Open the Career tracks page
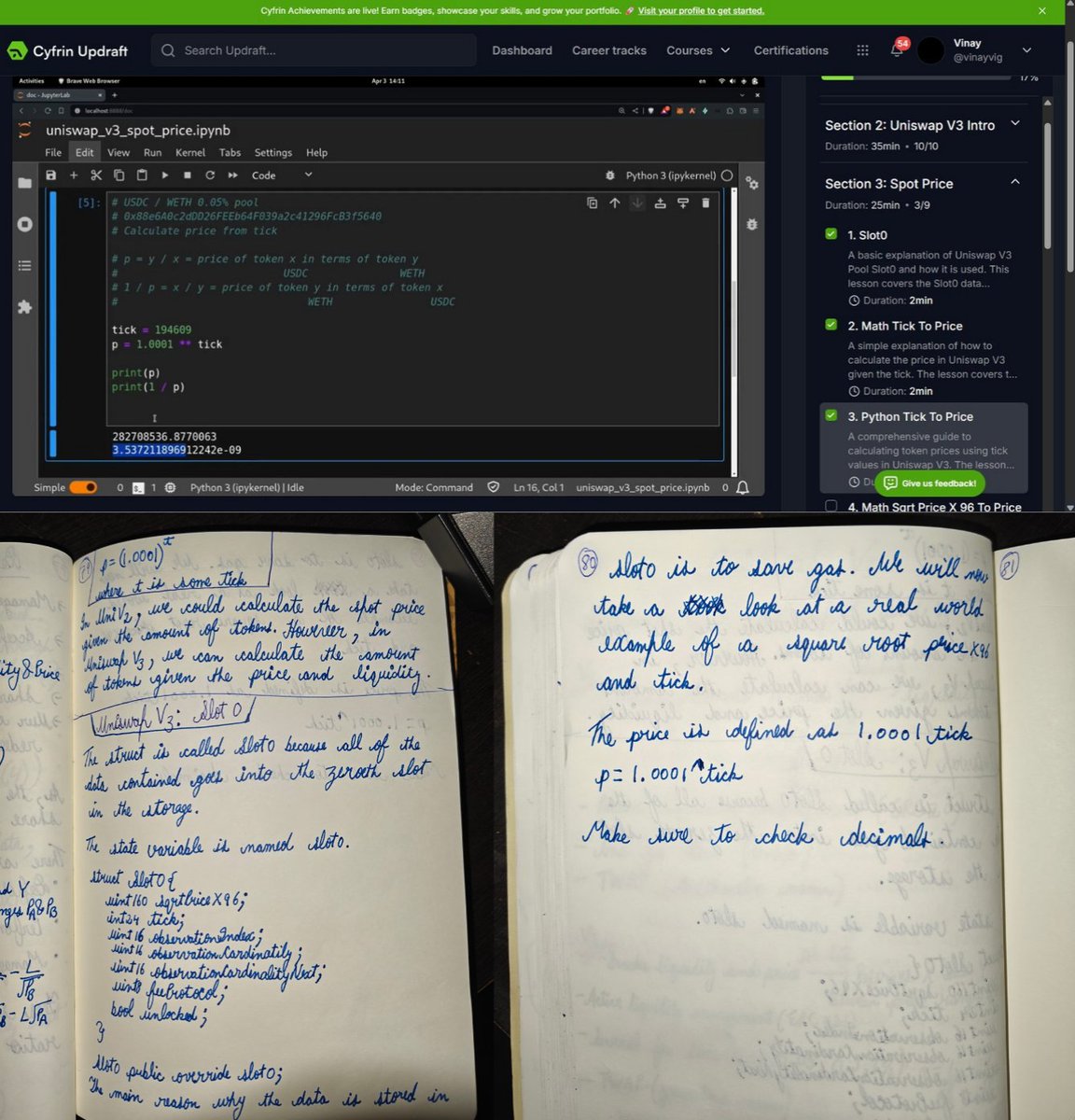 point(609,50)
